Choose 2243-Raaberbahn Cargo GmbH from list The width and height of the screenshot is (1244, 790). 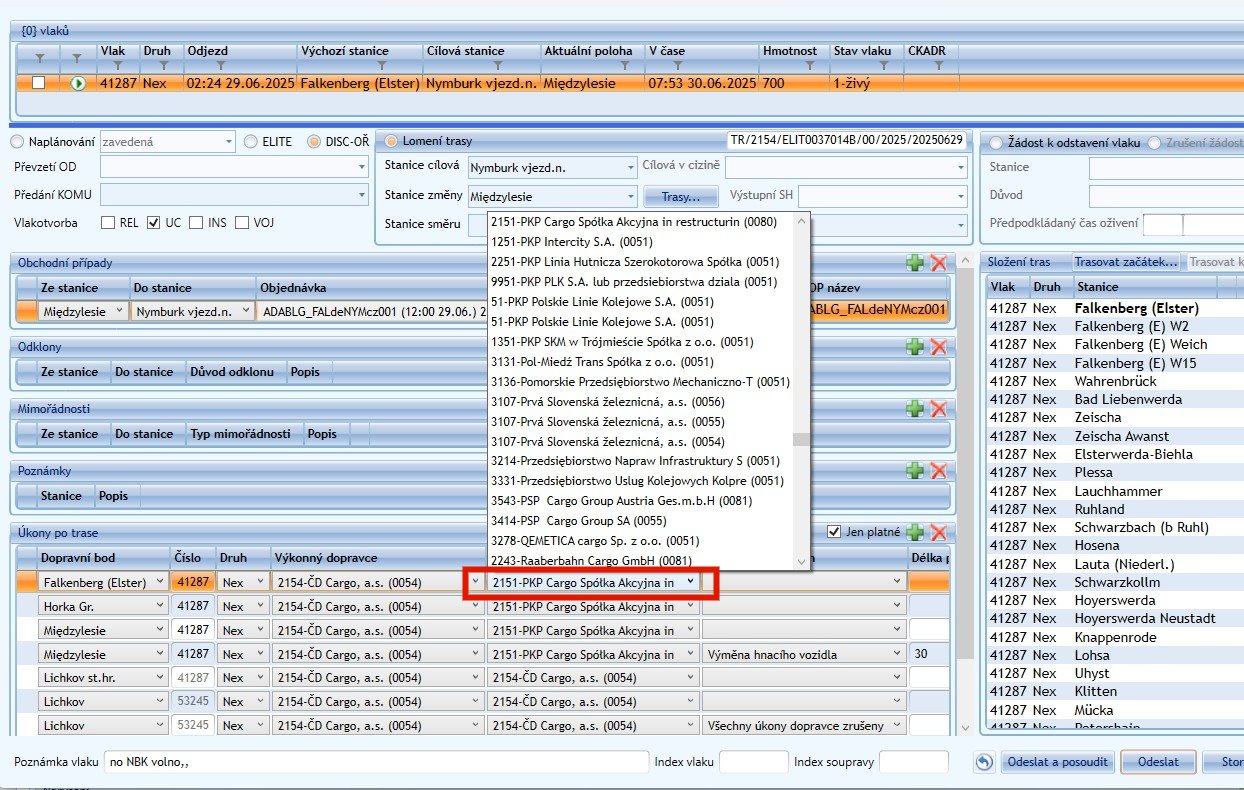pos(592,561)
